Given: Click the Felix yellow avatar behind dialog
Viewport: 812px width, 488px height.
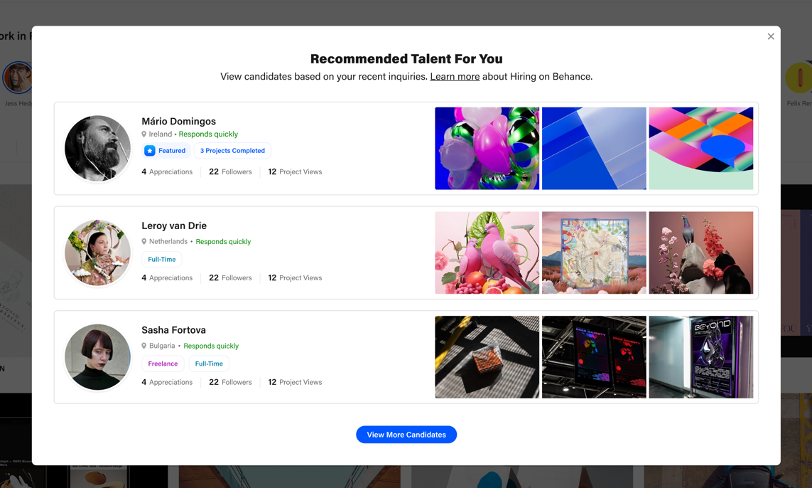Looking at the screenshot, I should [x=798, y=78].
